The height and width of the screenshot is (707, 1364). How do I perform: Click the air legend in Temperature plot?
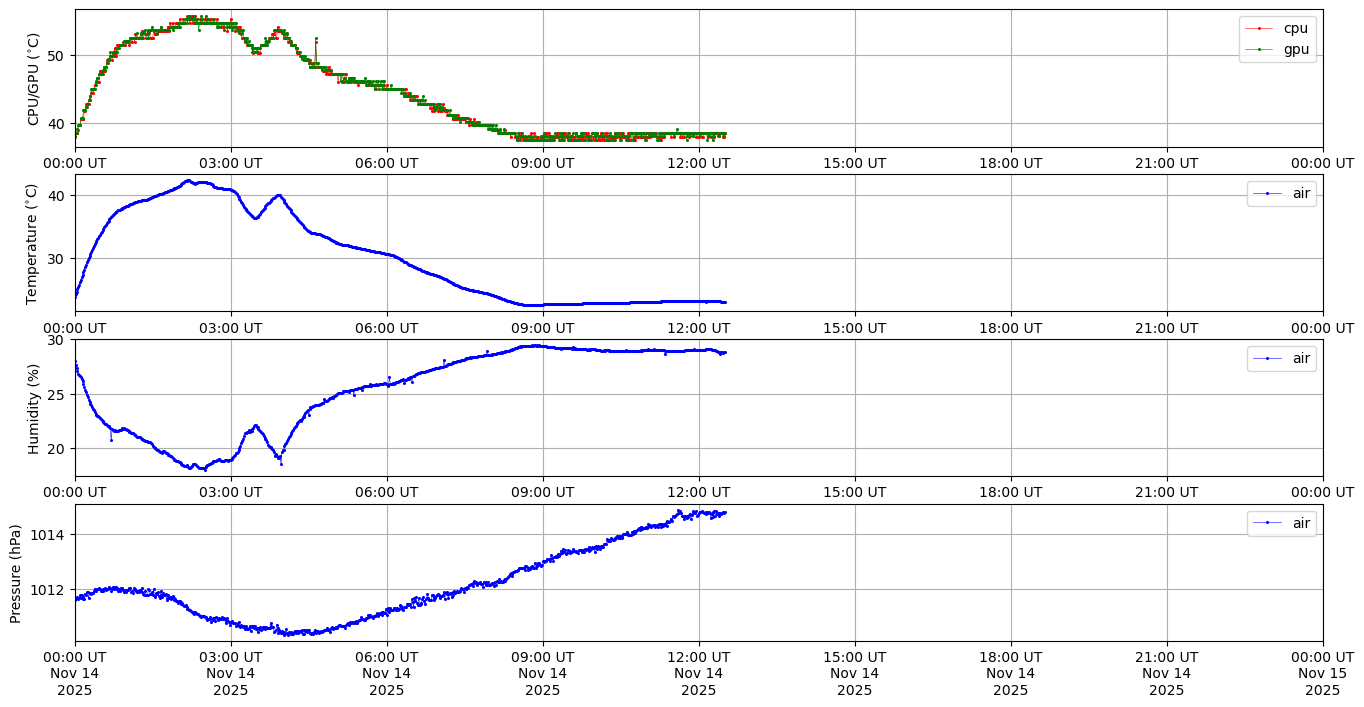[x=1301, y=194]
